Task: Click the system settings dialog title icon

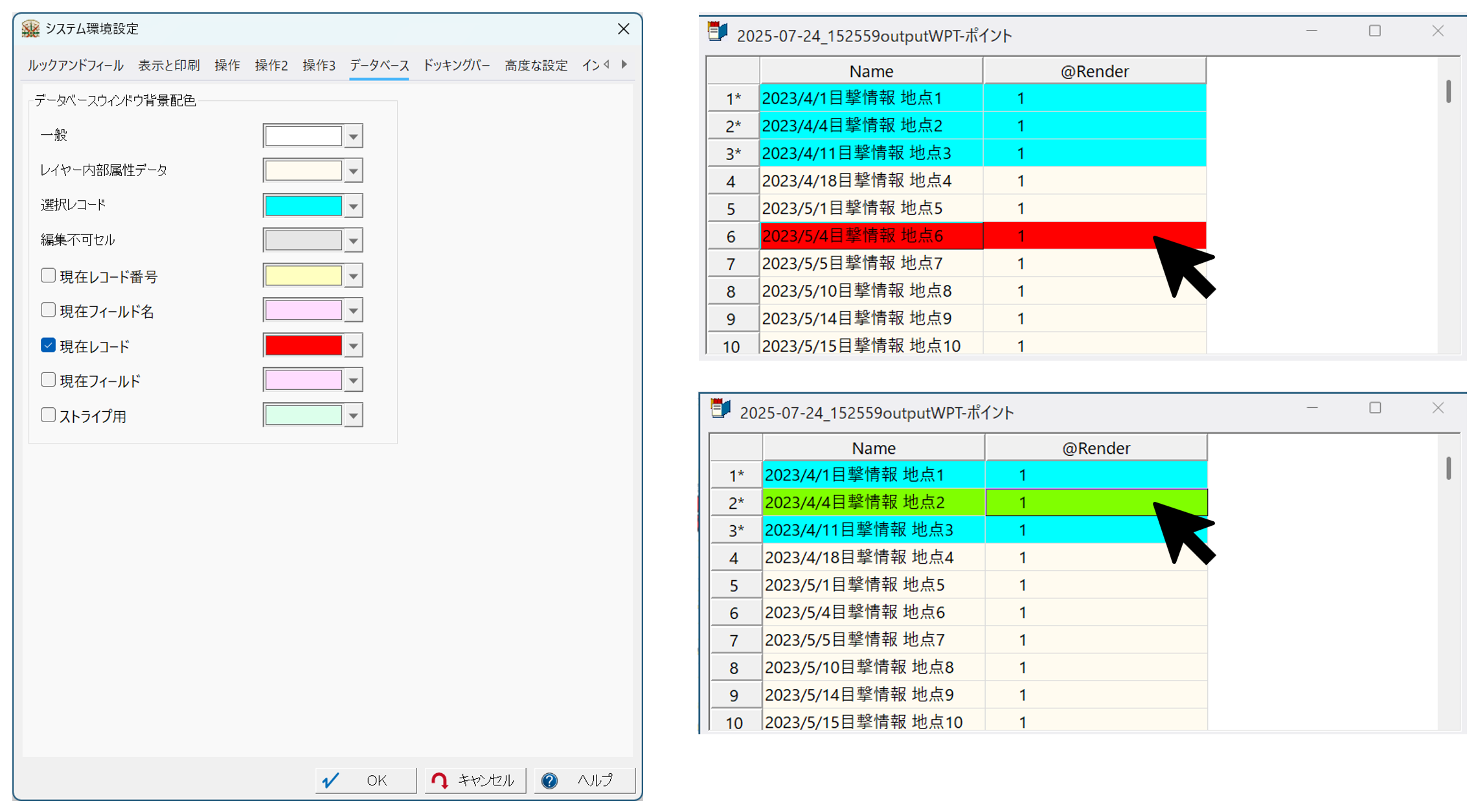Action: coord(30,28)
